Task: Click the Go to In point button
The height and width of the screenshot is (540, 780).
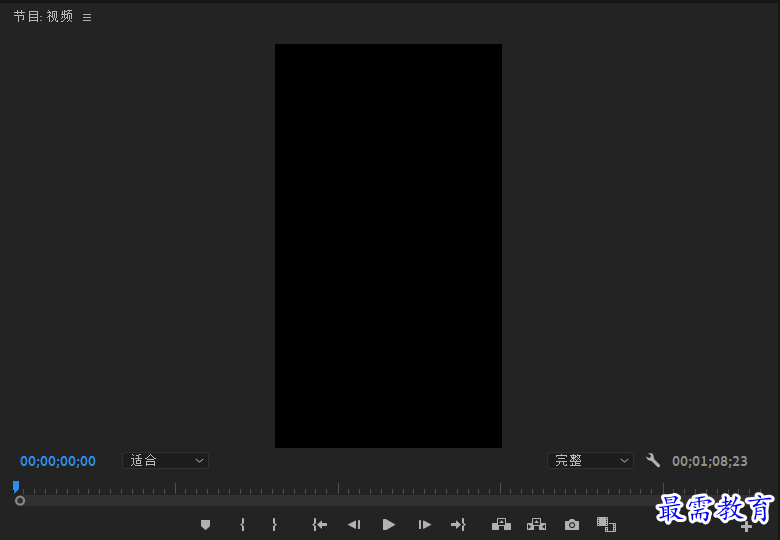Action: click(x=319, y=525)
